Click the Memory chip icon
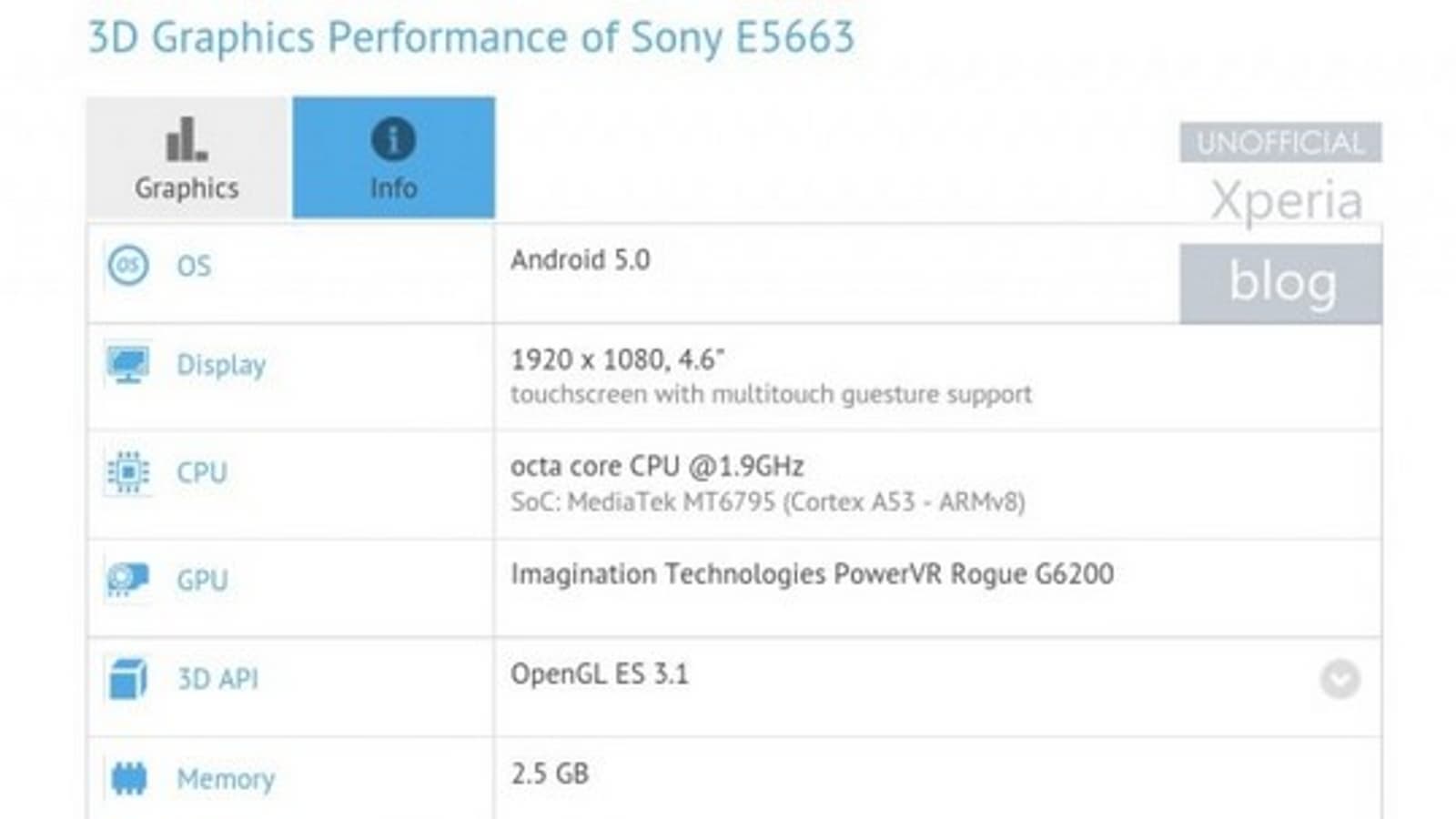 (x=128, y=779)
